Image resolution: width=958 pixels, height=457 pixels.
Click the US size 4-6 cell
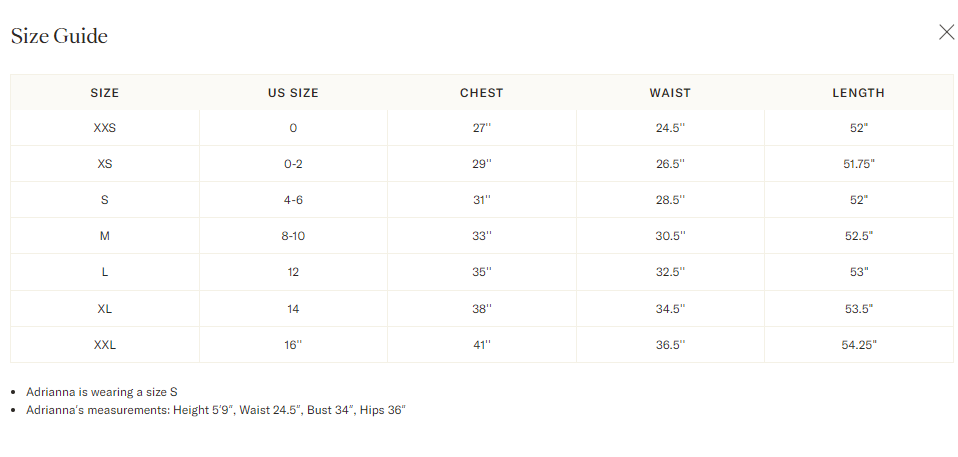coord(293,200)
